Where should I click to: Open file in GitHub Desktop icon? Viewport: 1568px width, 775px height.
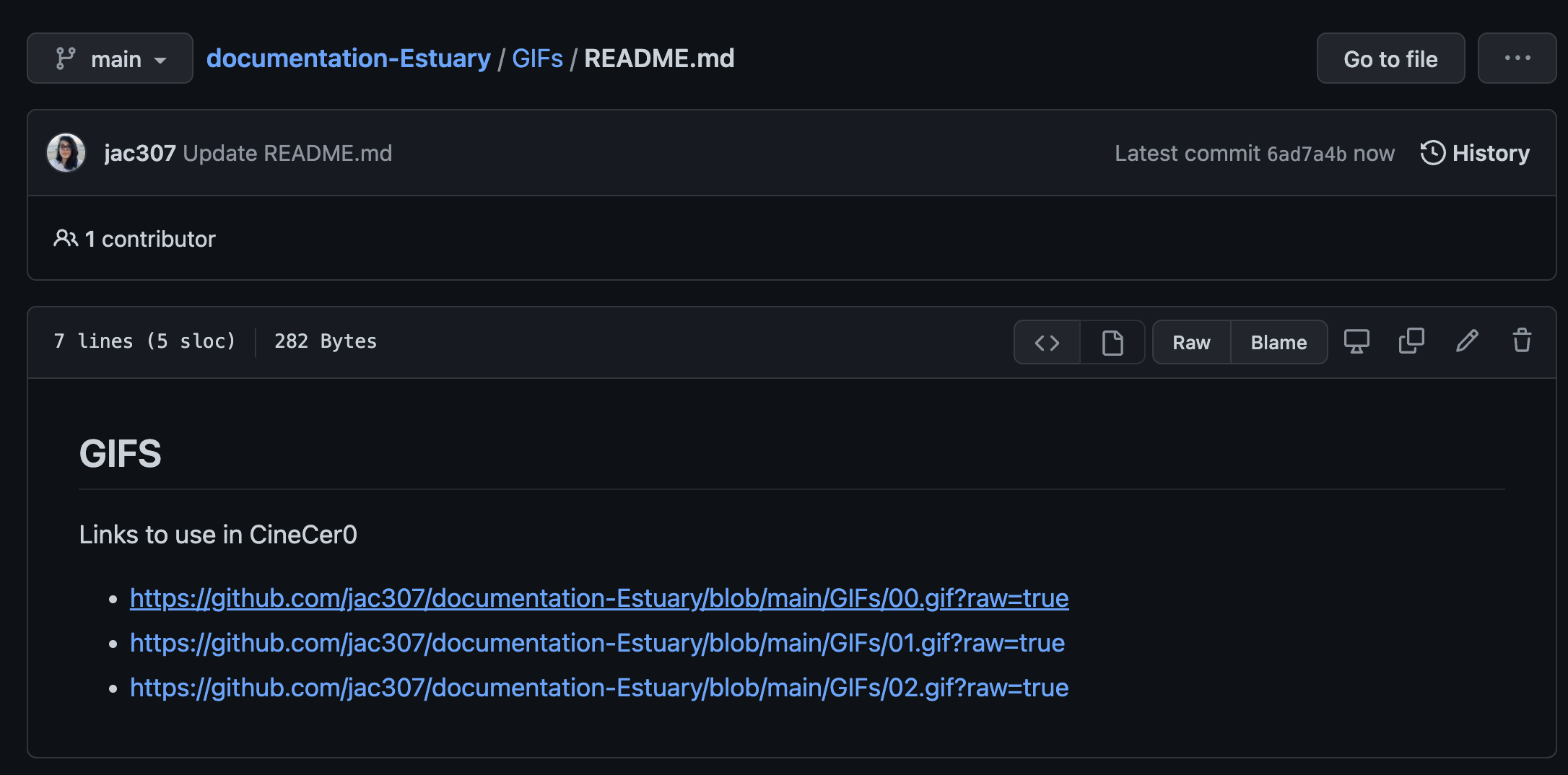coord(1356,341)
